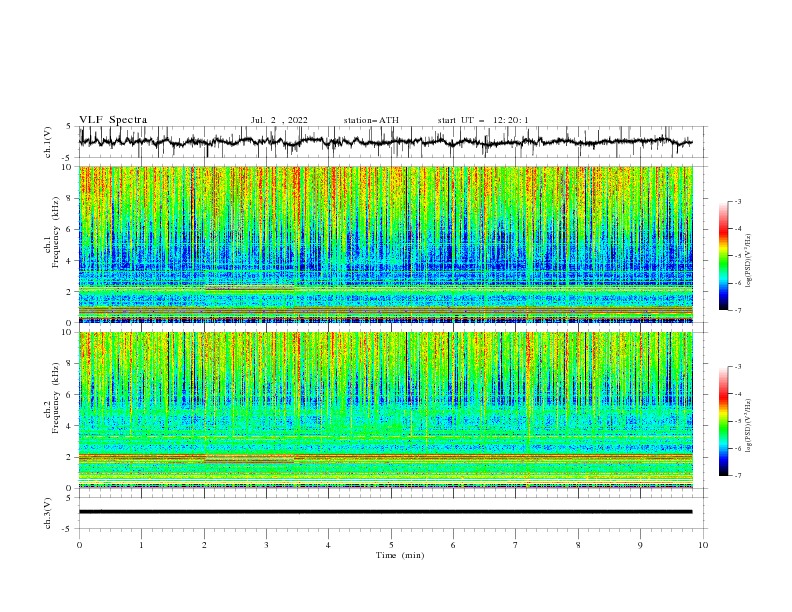Click the "-3" label on upper color bar

tap(737, 201)
